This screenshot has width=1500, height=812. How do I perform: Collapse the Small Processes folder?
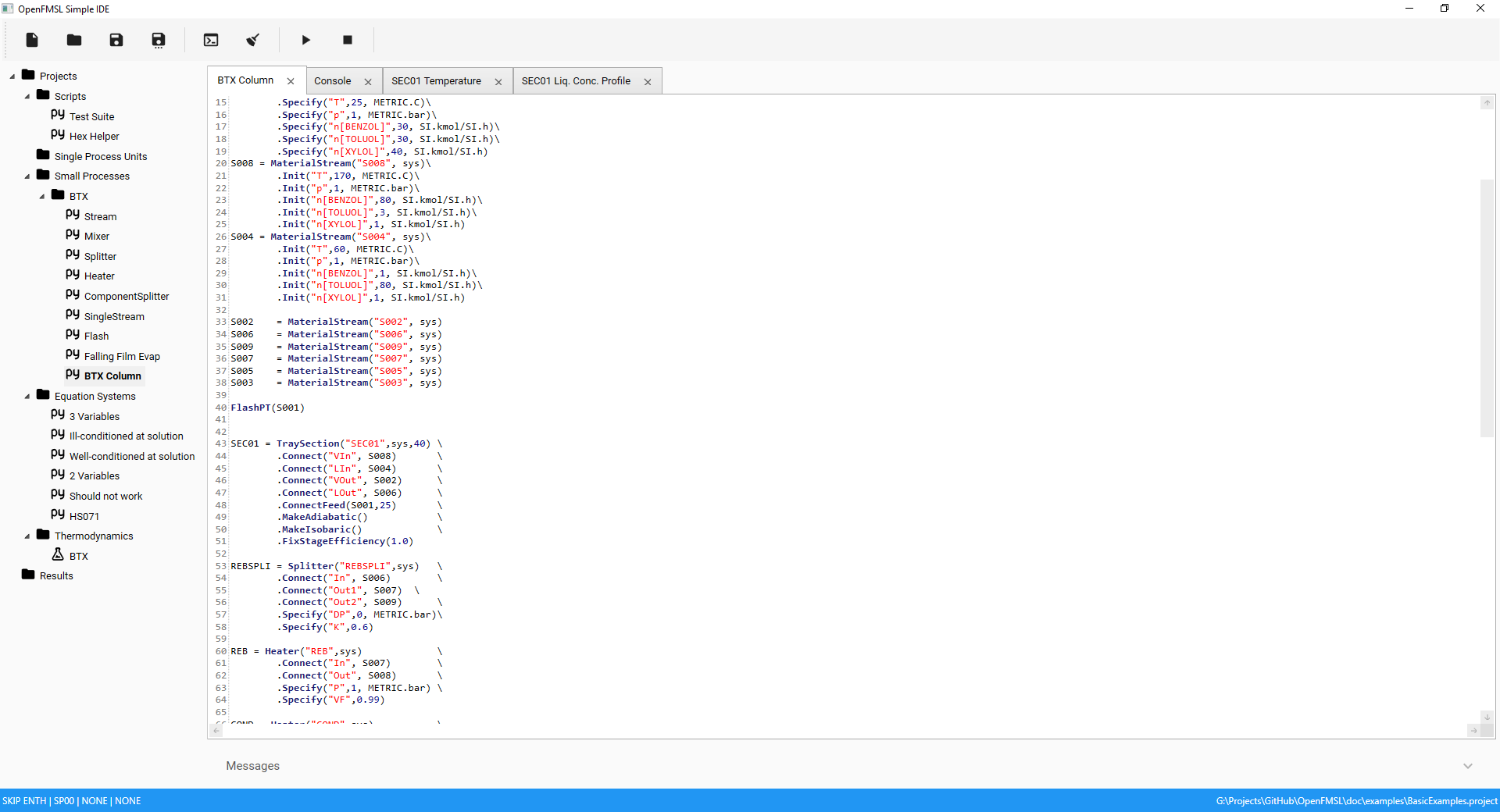(x=27, y=176)
